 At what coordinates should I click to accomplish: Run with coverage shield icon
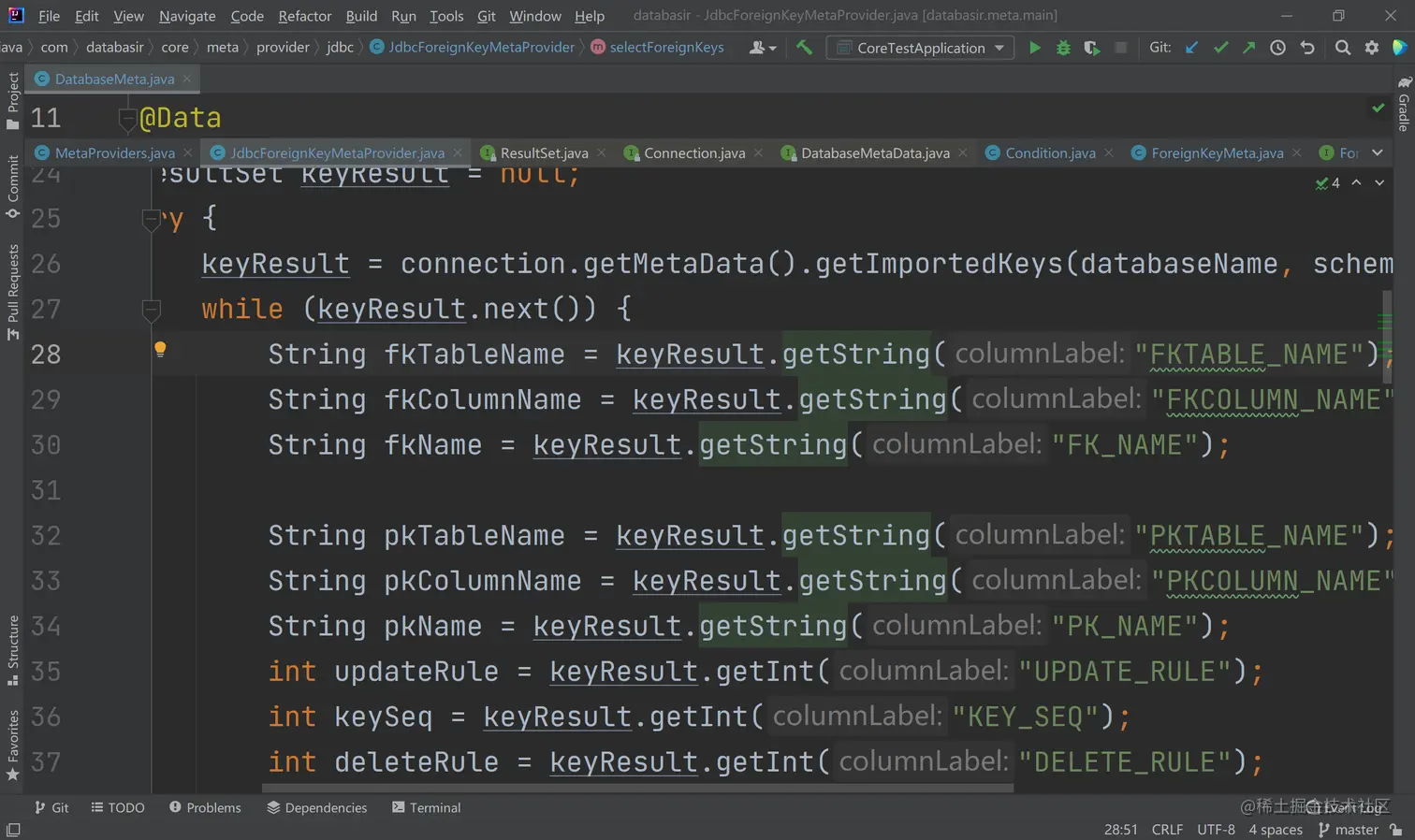pos(1091,48)
